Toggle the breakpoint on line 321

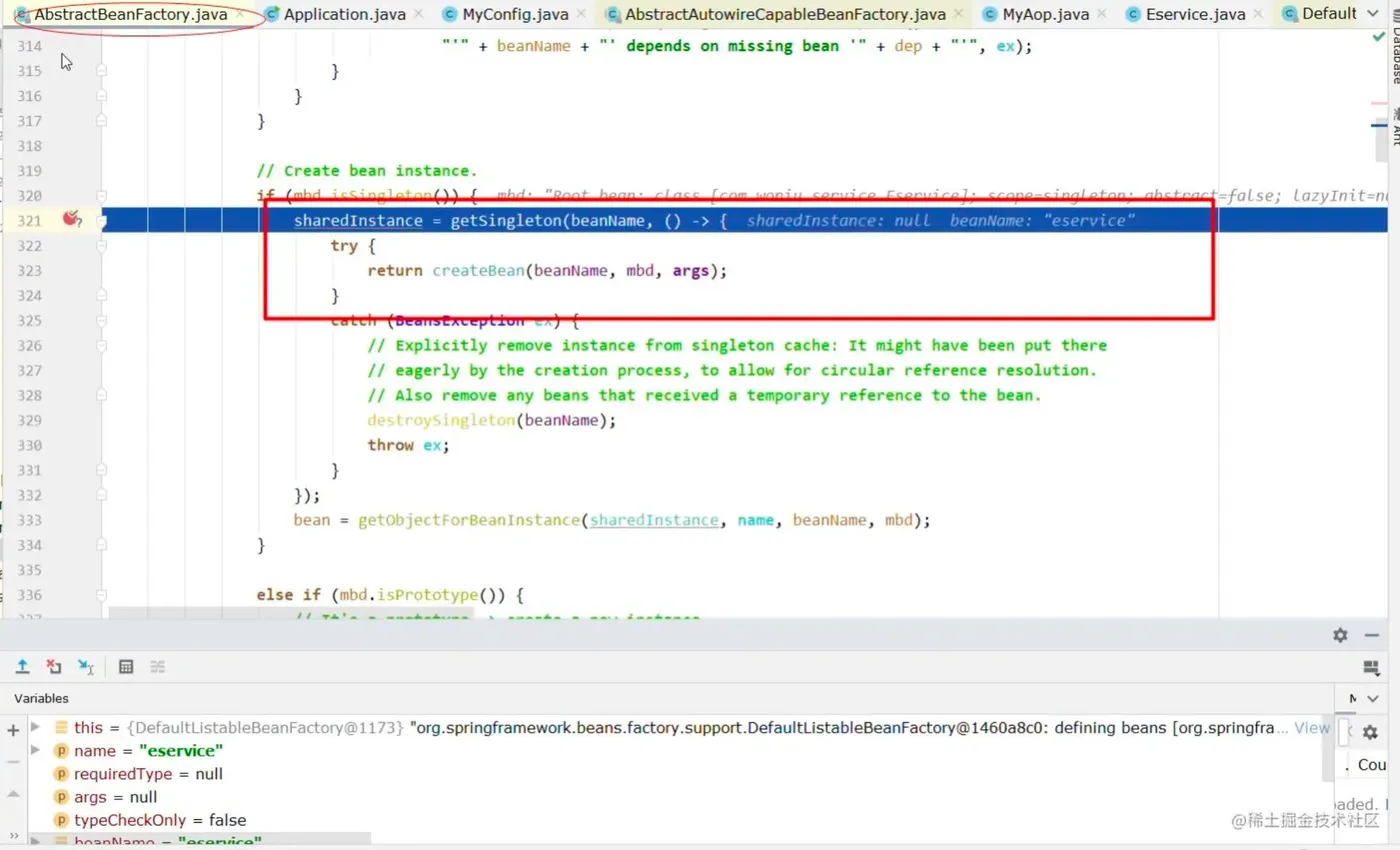tap(71, 219)
